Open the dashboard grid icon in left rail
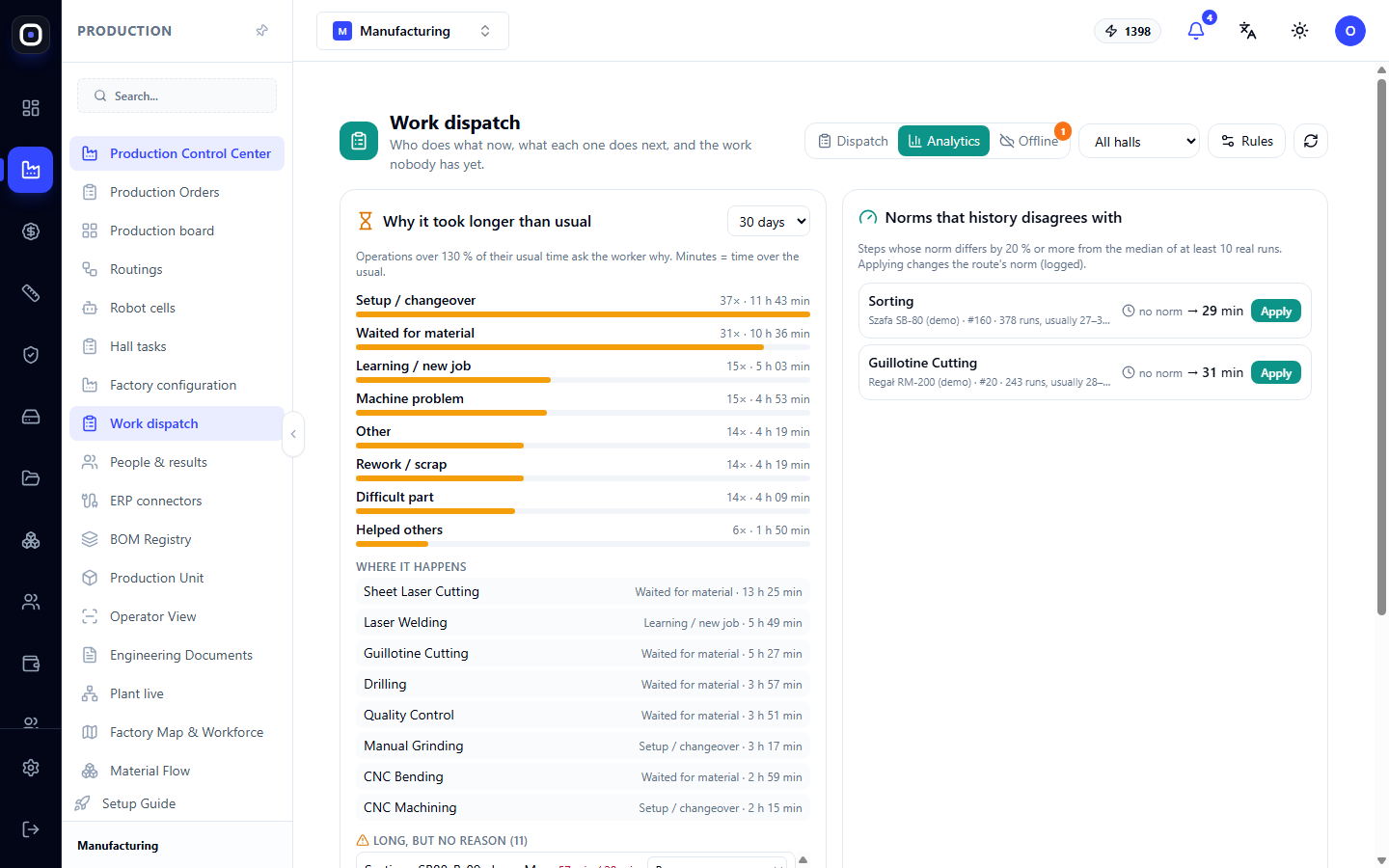Screen dimensions: 1389x868 point(31,108)
